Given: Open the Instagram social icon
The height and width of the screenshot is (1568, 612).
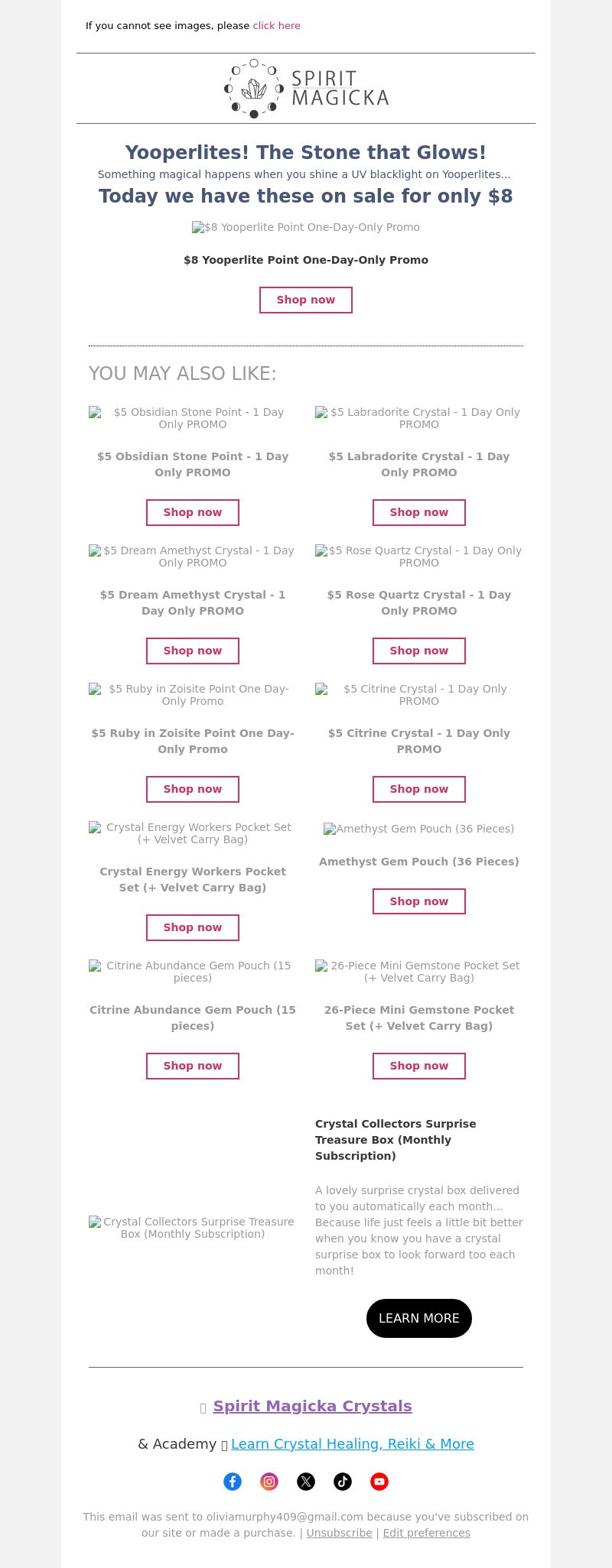Looking at the screenshot, I should coord(269,1482).
